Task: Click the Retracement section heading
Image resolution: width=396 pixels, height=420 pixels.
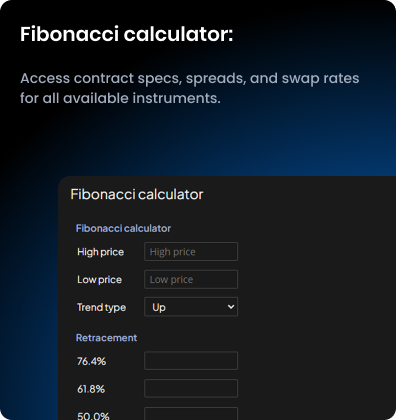Action: pyautogui.click(x=106, y=338)
